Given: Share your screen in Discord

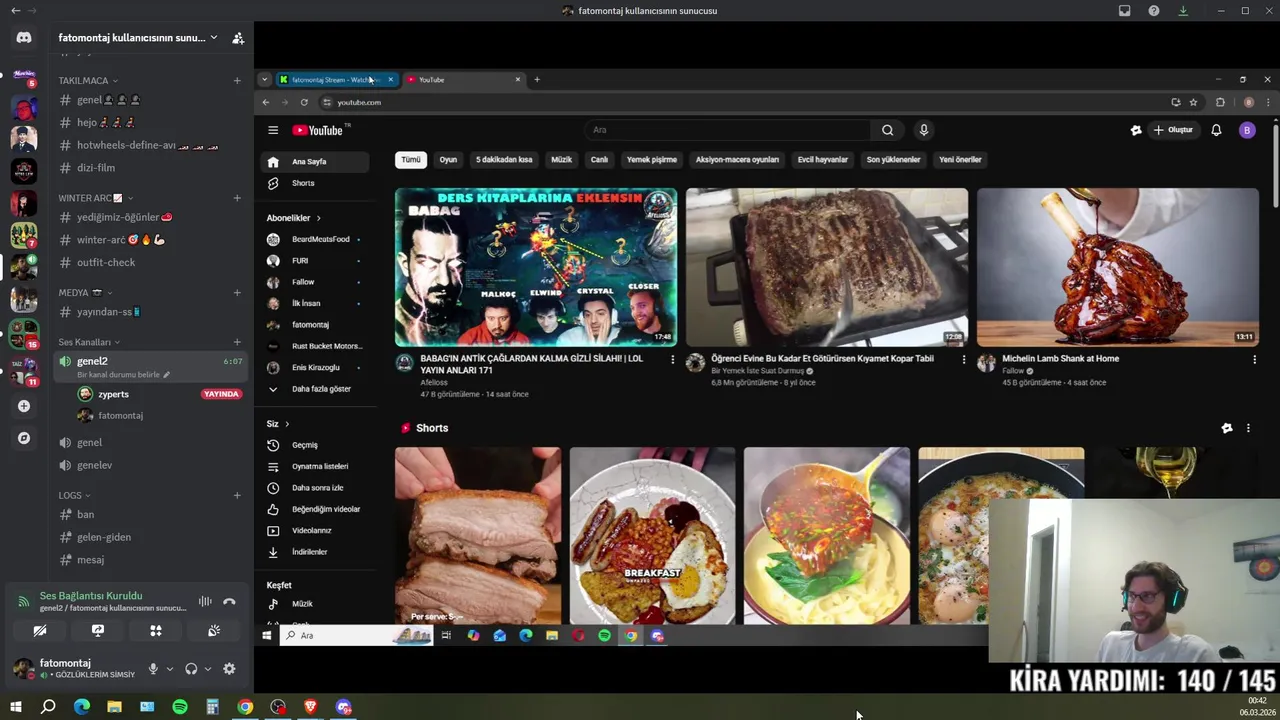Looking at the screenshot, I should click(x=98, y=631).
